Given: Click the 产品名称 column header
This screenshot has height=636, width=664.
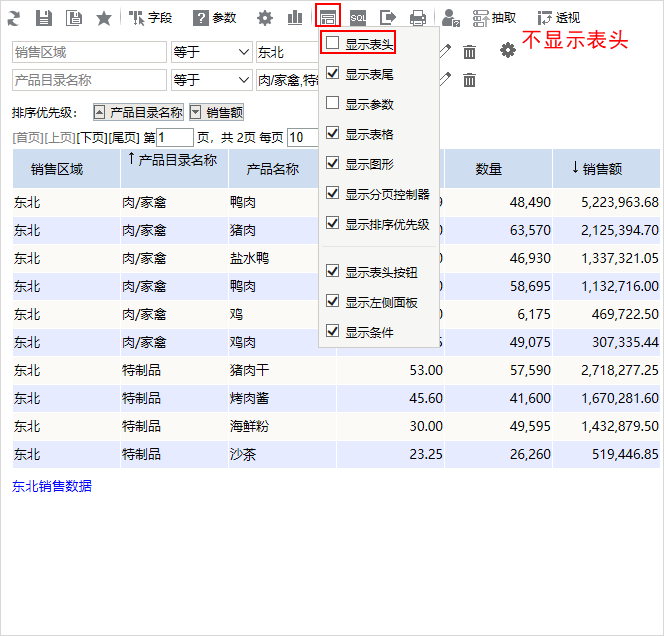Looking at the screenshot, I should pos(273,169).
